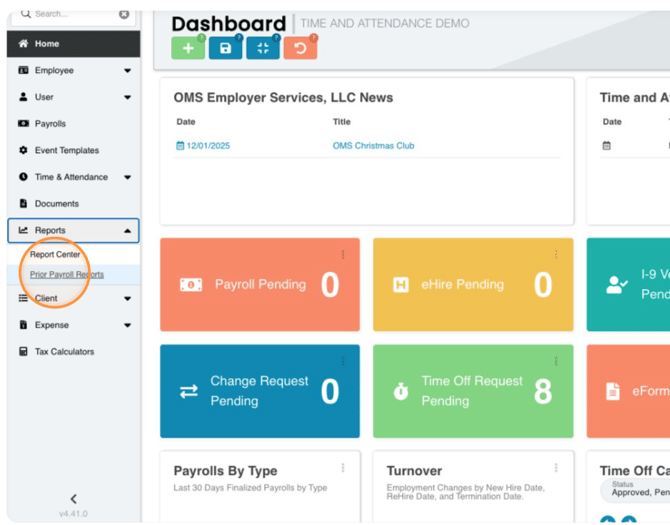Open Payrolls in the sidebar
This screenshot has width=670, height=525.
(x=50, y=124)
